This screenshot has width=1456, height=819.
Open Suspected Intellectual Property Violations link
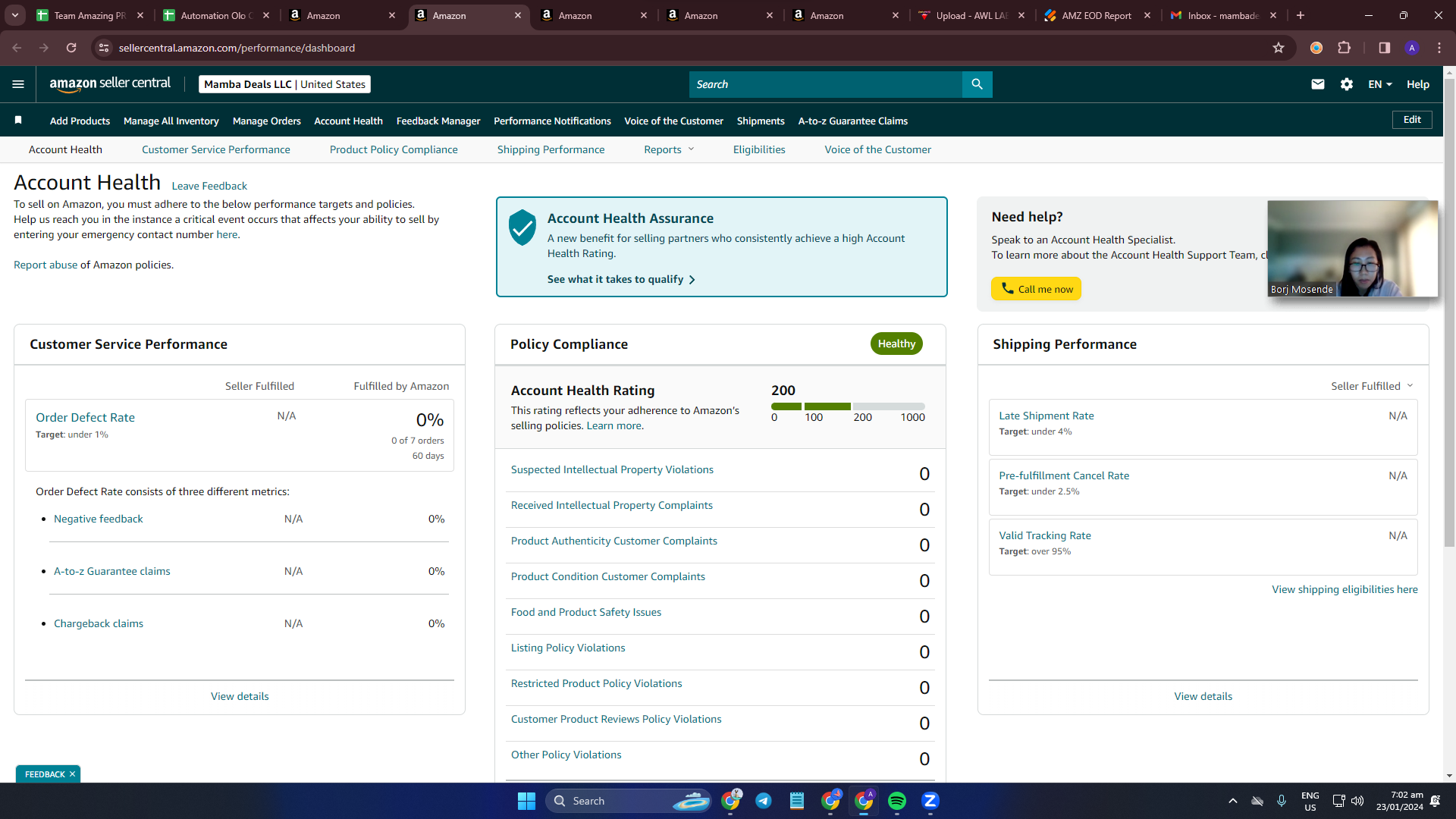pos(612,469)
